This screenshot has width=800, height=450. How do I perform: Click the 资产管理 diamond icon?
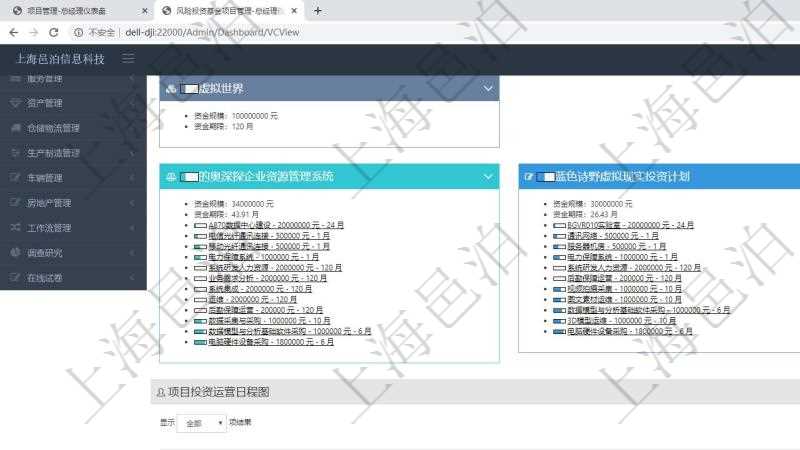[x=15, y=103]
